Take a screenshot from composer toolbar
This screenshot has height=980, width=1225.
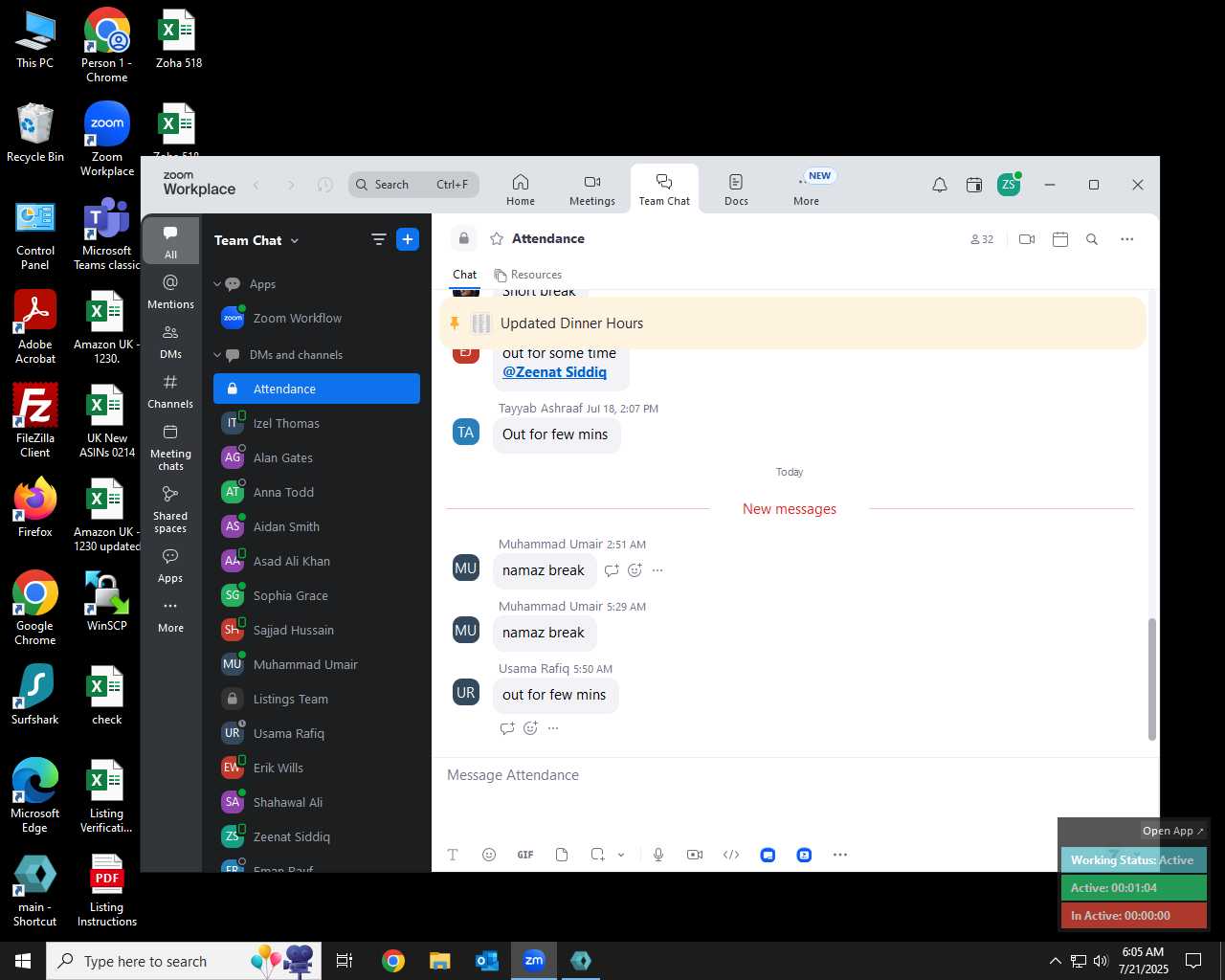(598, 855)
